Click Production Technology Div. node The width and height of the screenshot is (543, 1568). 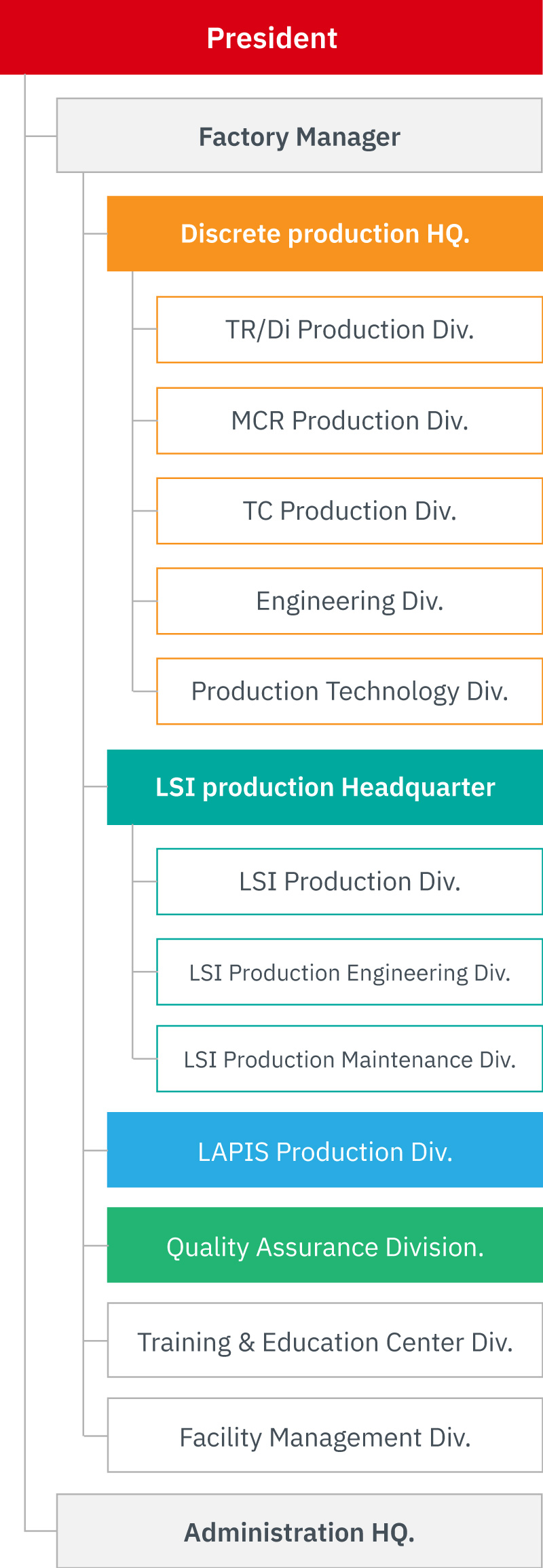click(x=350, y=691)
